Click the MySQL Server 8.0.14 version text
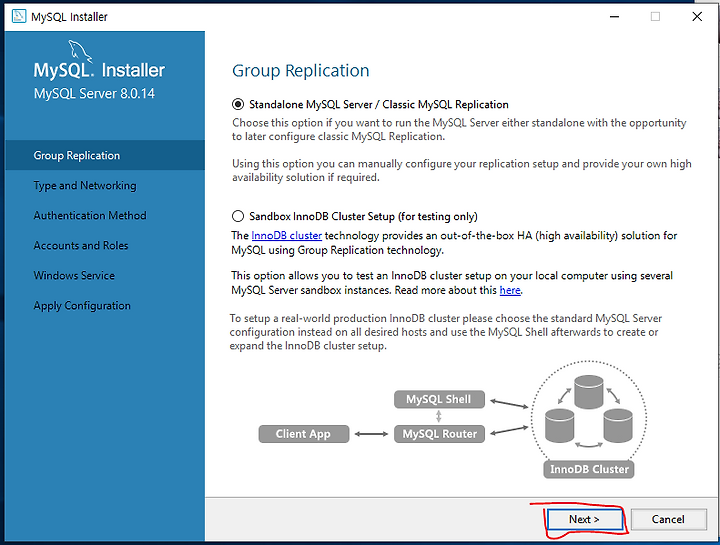The image size is (720, 545). pos(94,94)
